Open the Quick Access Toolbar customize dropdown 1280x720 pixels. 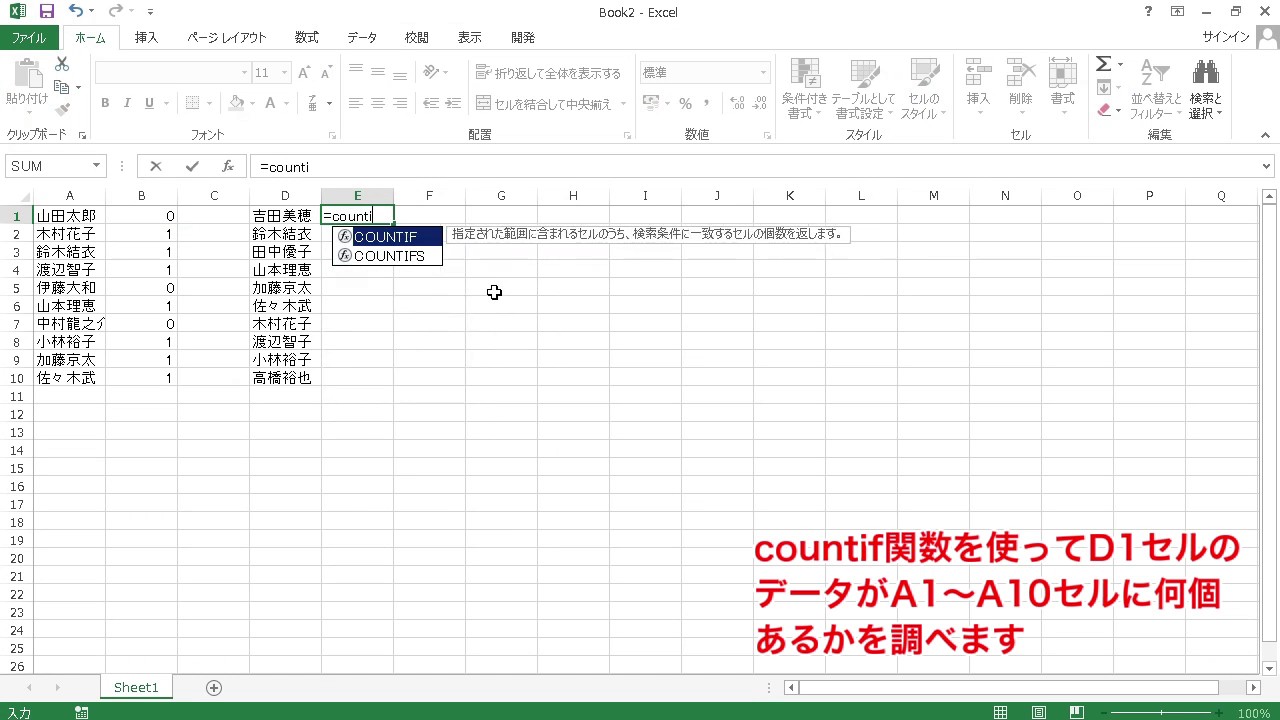pos(150,12)
